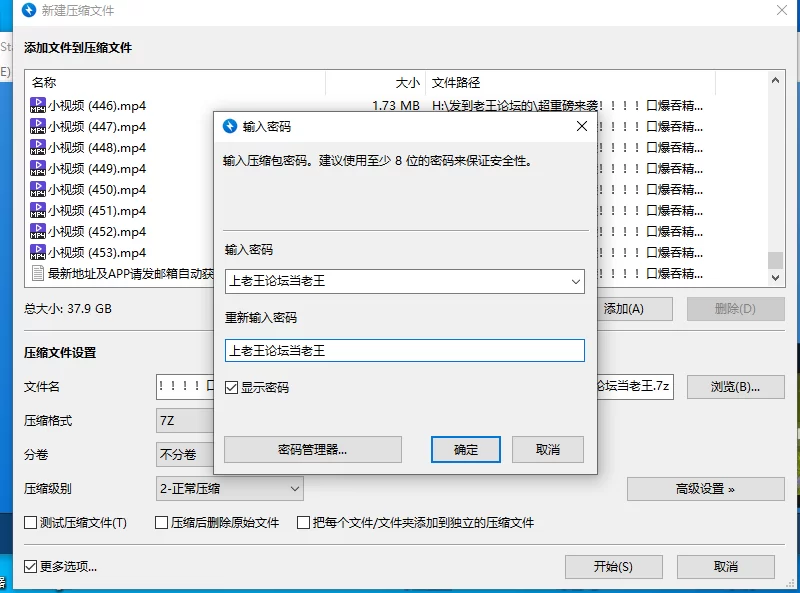This screenshot has width=800, height=593.
Task: Click the app logo in 新建压缩文件 title bar
Action: [29, 10]
